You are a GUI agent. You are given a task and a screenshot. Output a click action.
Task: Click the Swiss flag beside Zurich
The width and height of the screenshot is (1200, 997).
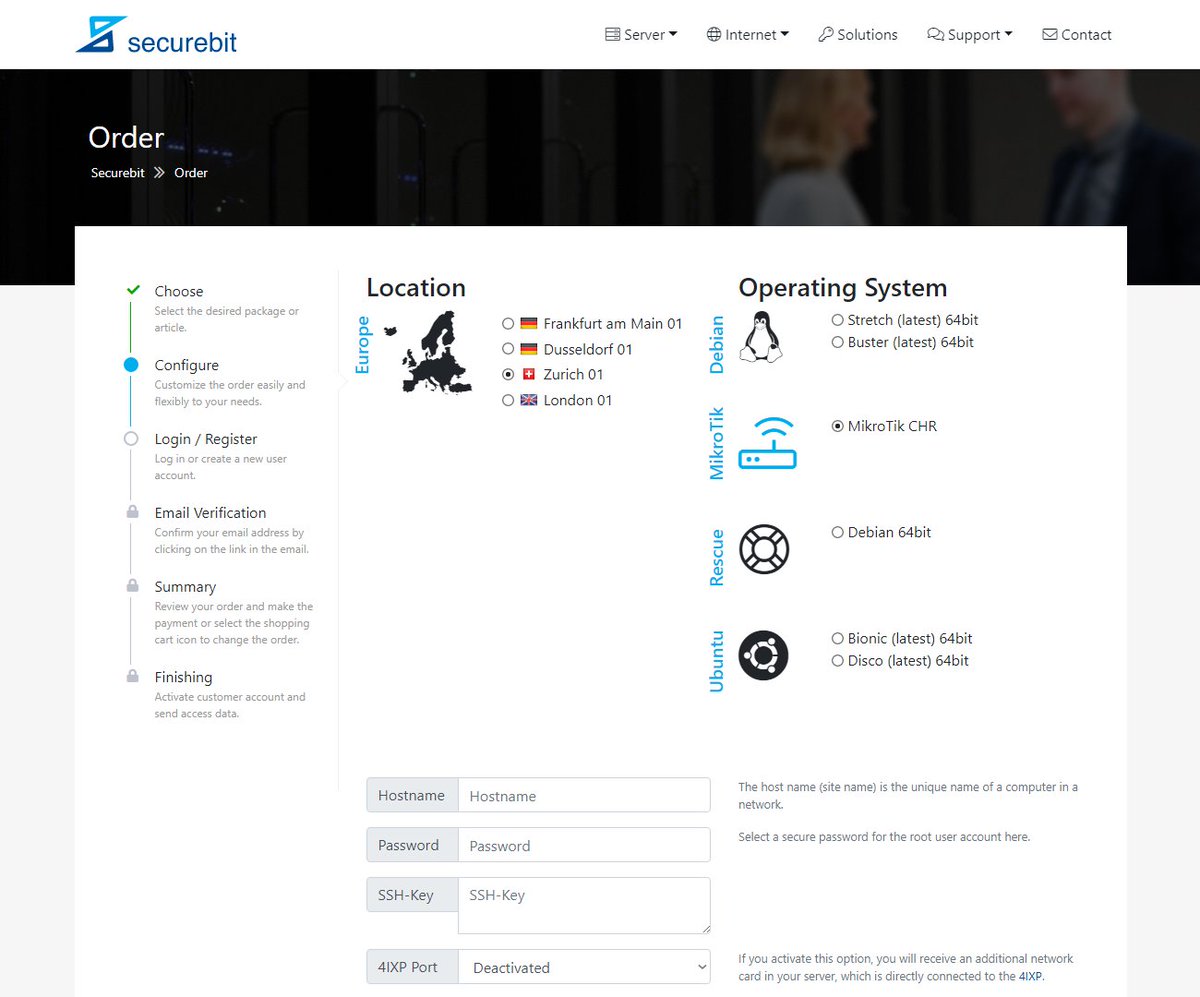[529, 374]
